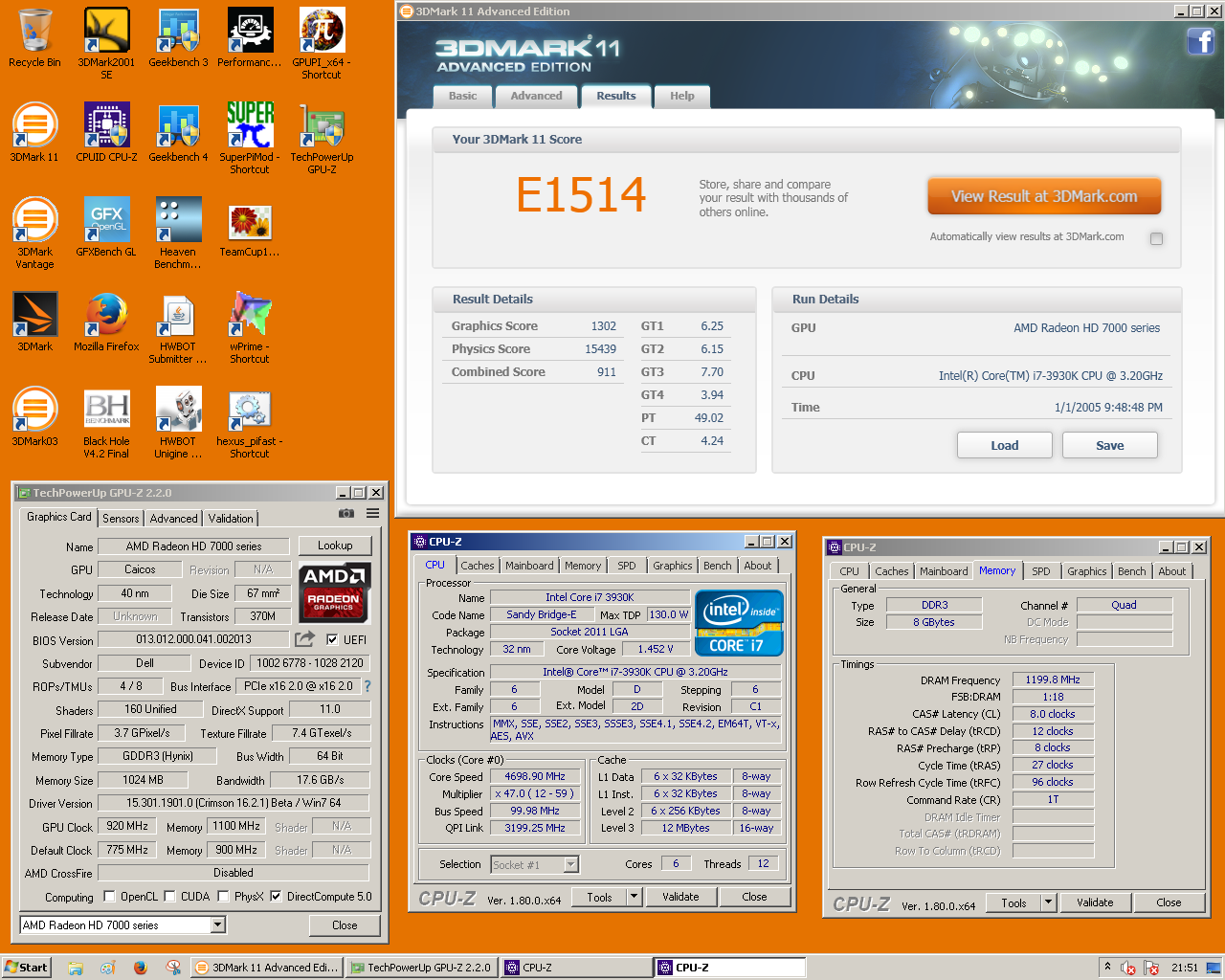Launch HWBOT Submitter shortcut
The width and height of the screenshot is (1225, 980).
coord(178,327)
